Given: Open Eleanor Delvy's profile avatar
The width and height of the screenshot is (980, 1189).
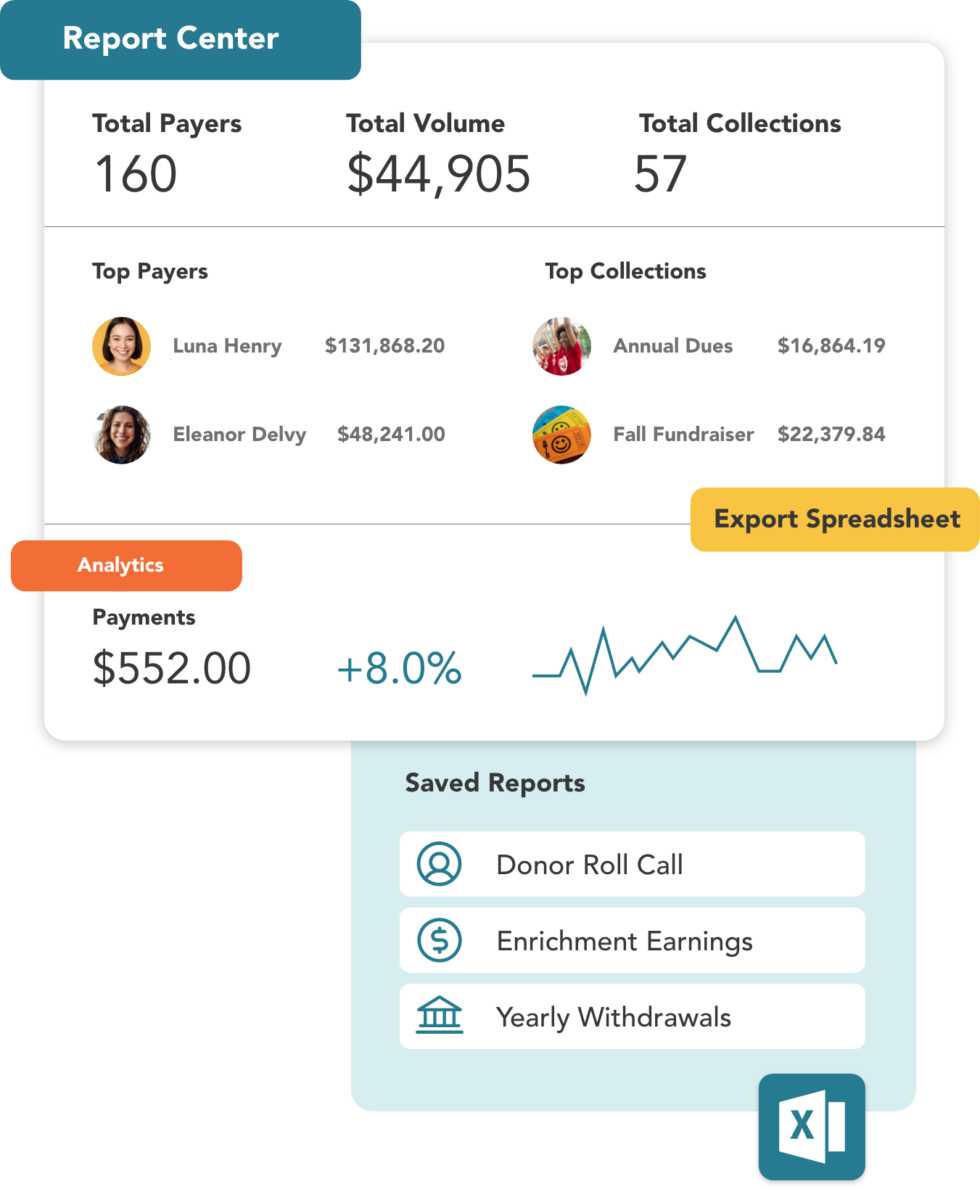Looking at the screenshot, I should pos(121,434).
